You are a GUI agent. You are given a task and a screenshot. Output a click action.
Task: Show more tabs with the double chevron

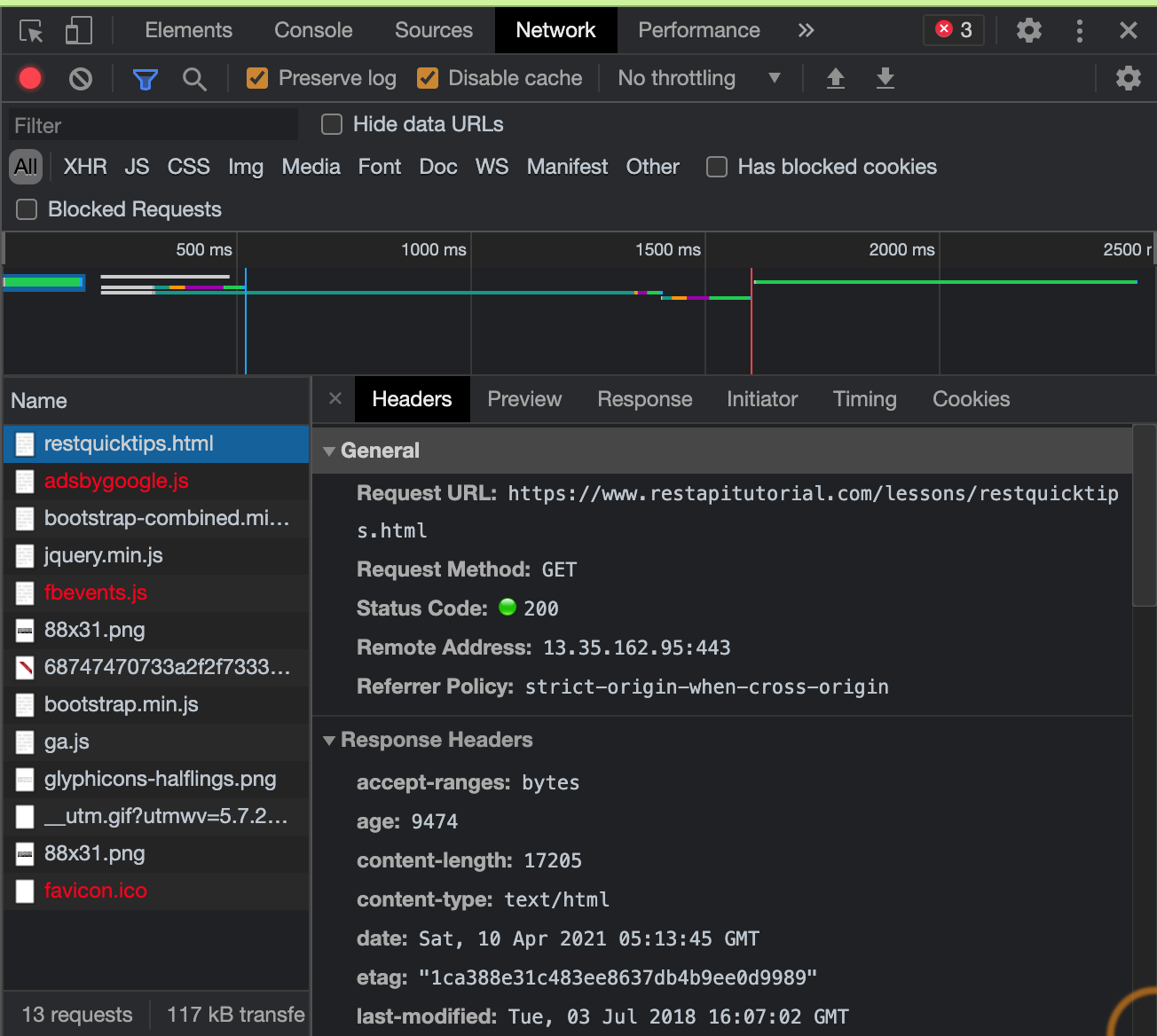806,30
